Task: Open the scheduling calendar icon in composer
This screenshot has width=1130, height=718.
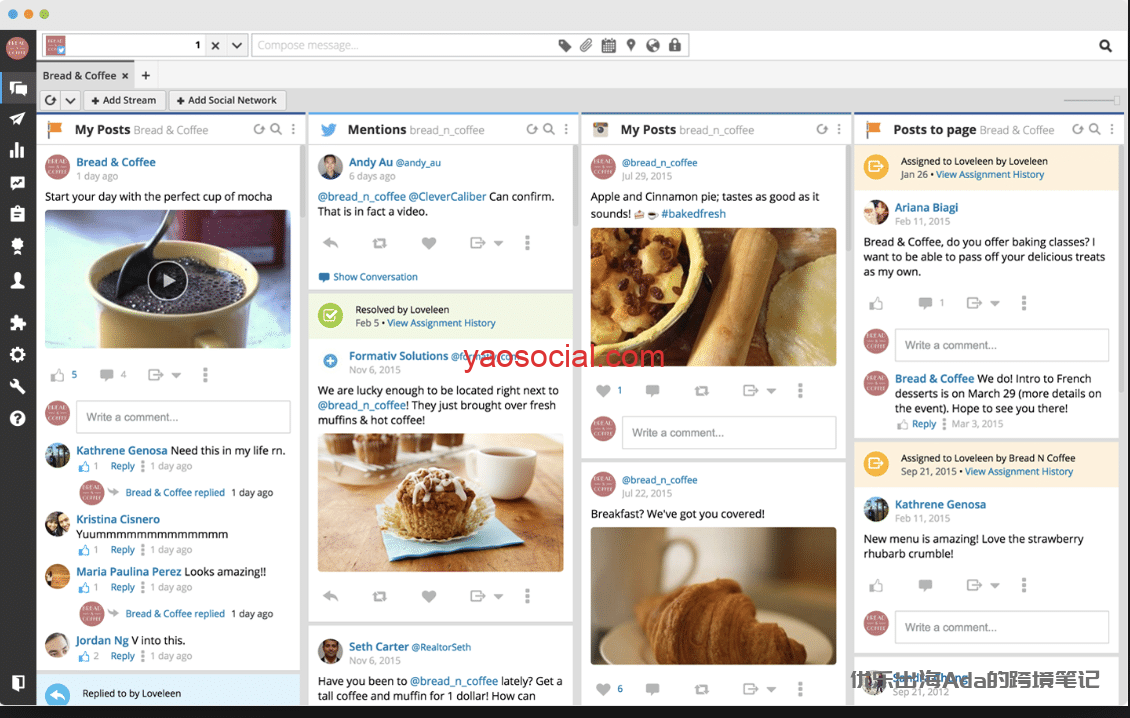Action: [x=608, y=45]
